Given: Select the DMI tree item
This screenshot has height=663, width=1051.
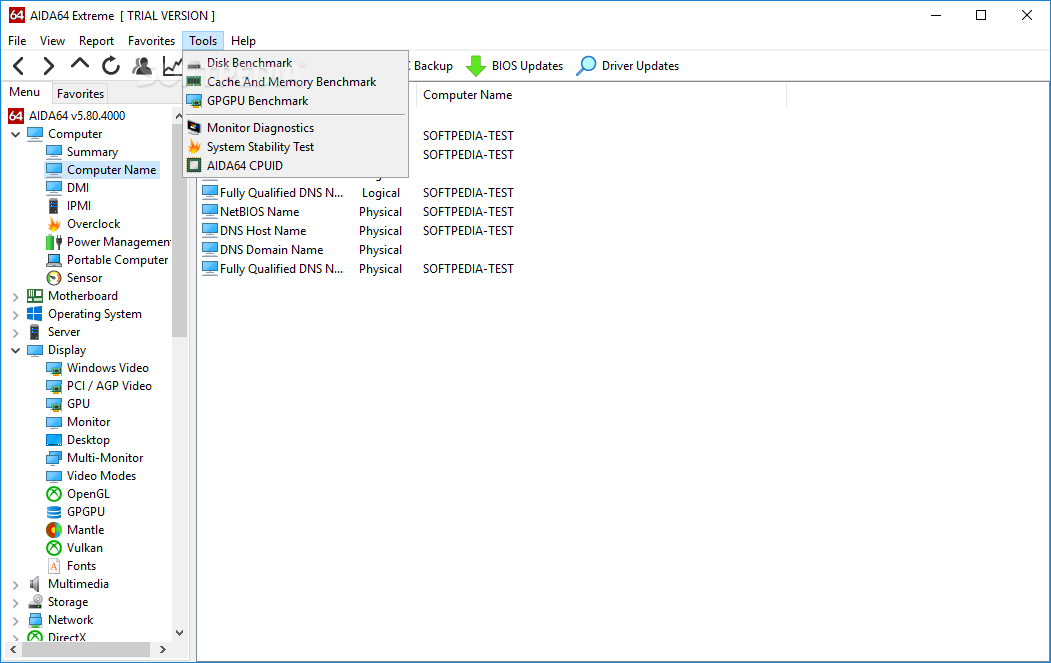Looking at the screenshot, I should tap(78, 188).
